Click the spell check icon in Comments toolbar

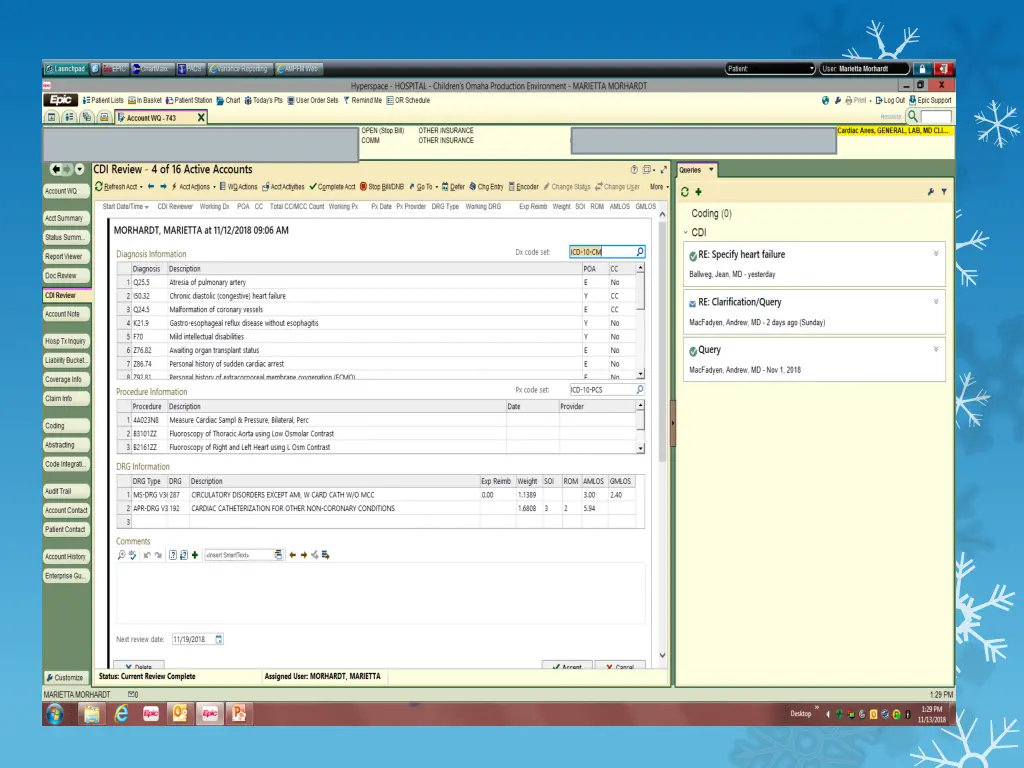[x=133, y=555]
